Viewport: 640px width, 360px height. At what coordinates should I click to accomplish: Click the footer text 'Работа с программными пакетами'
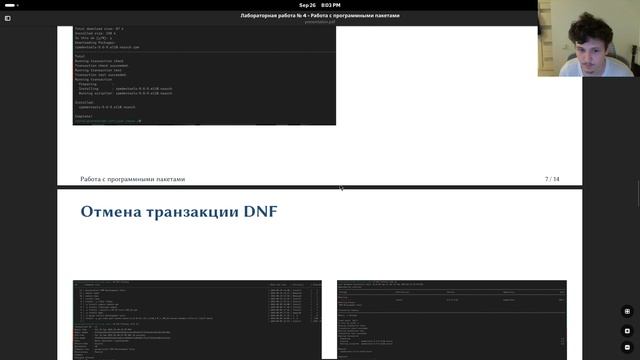(133, 179)
